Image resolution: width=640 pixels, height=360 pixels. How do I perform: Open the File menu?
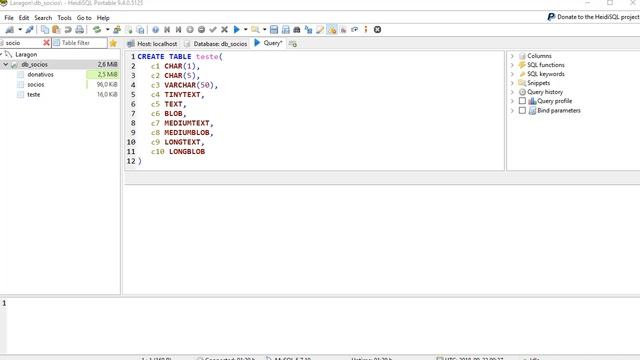coord(9,18)
